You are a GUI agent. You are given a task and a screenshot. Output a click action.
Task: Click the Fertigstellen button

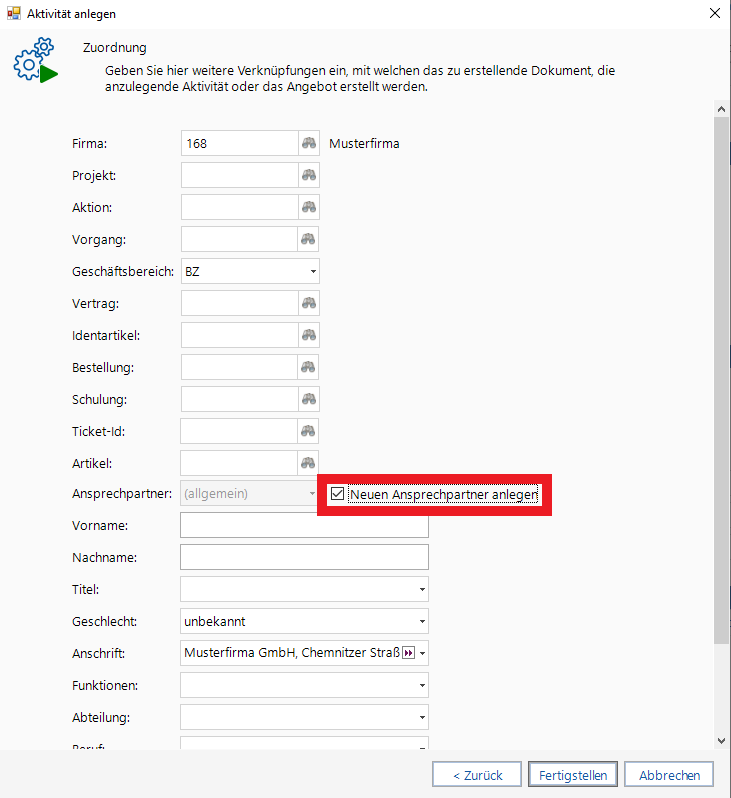point(573,775)
